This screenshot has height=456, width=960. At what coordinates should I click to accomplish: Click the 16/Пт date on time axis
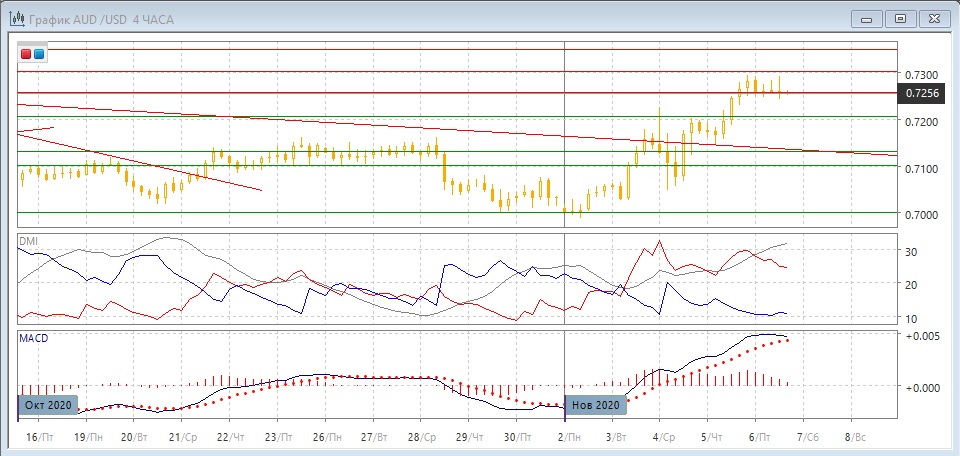[x=34, y=437]
